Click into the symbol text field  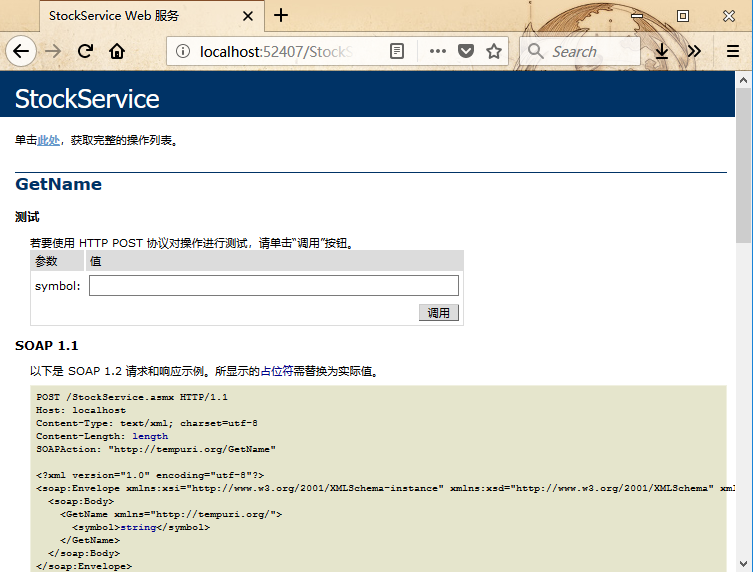(273, 286)
